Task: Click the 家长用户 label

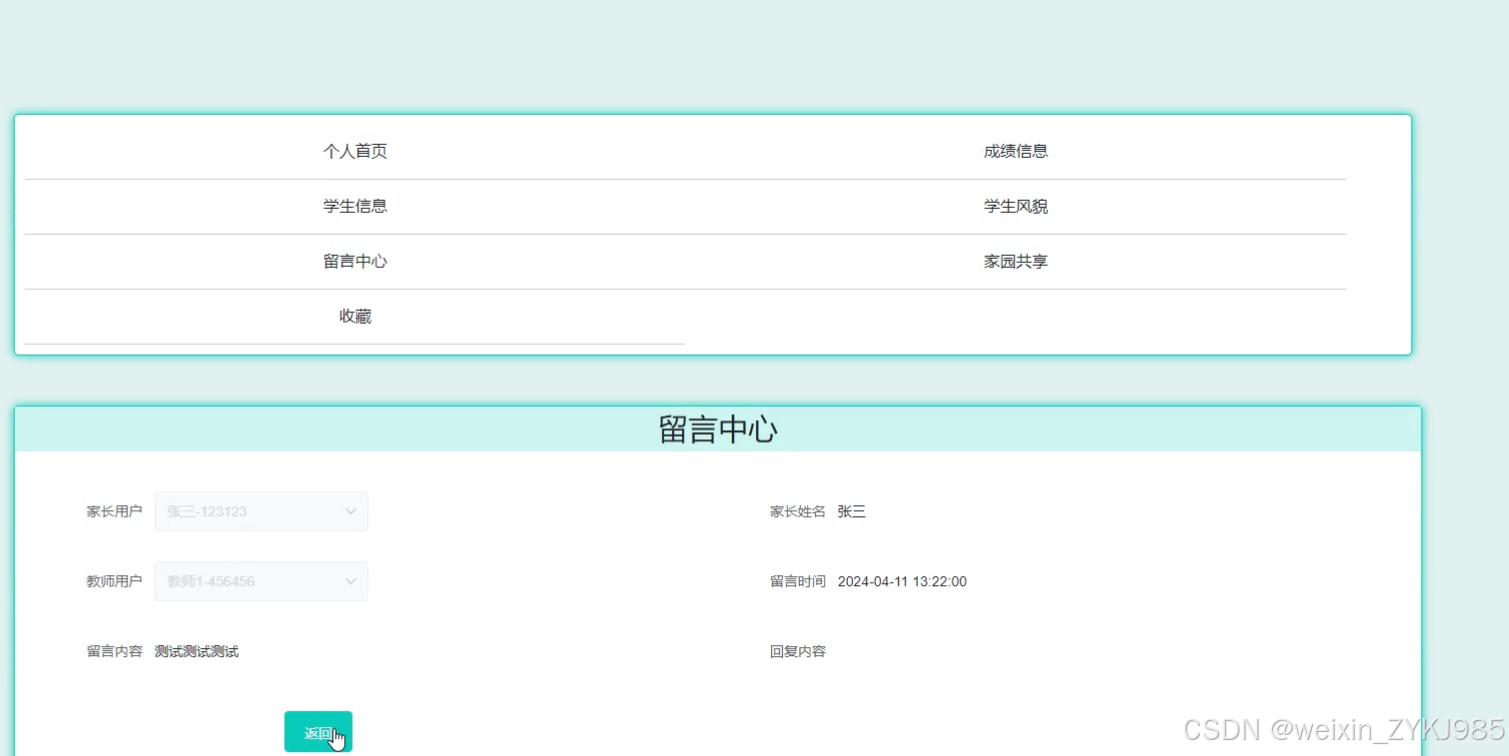Action: [x=115, y=512]
